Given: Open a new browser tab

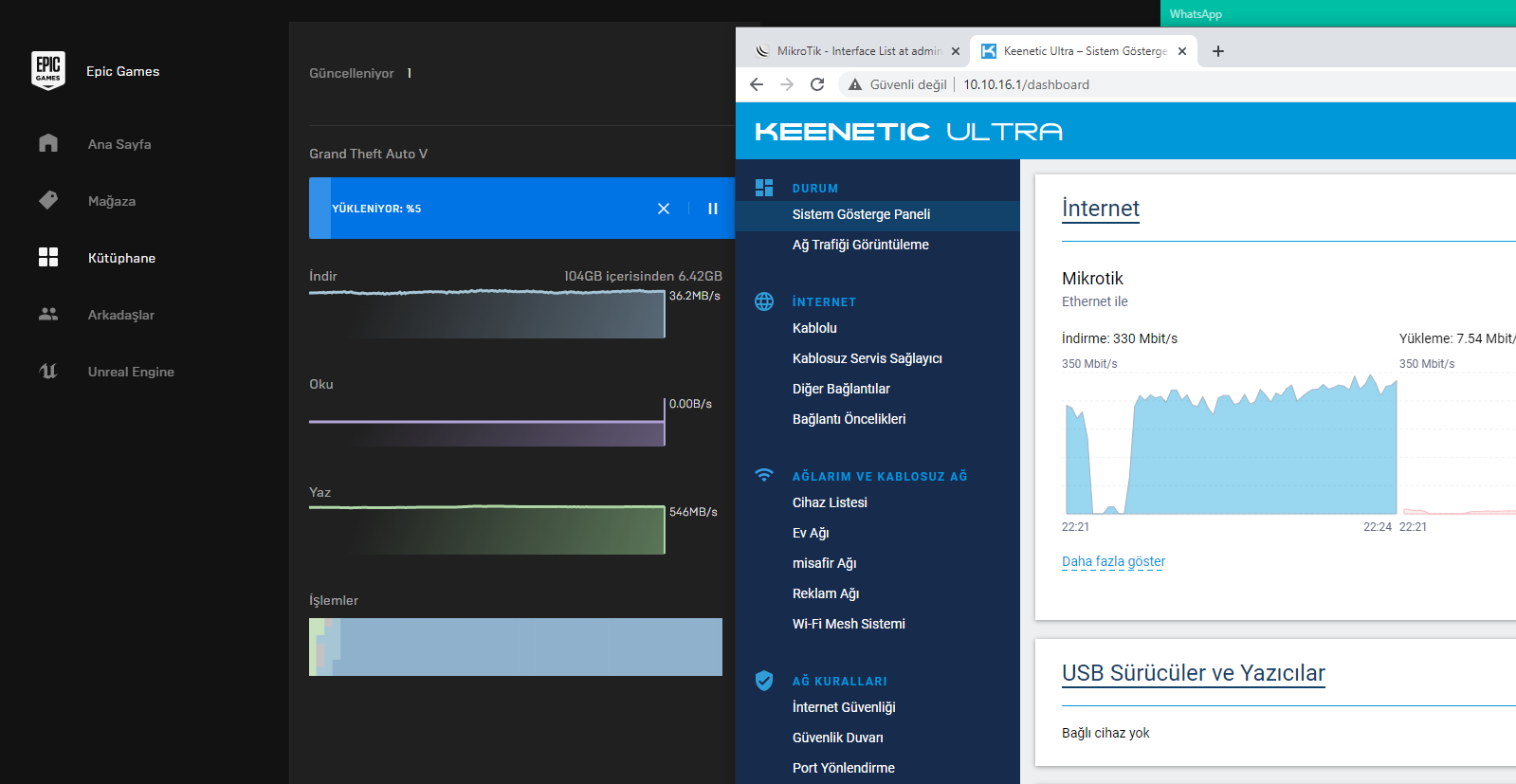Looking at the screenshot, I should pos(1218,51).
